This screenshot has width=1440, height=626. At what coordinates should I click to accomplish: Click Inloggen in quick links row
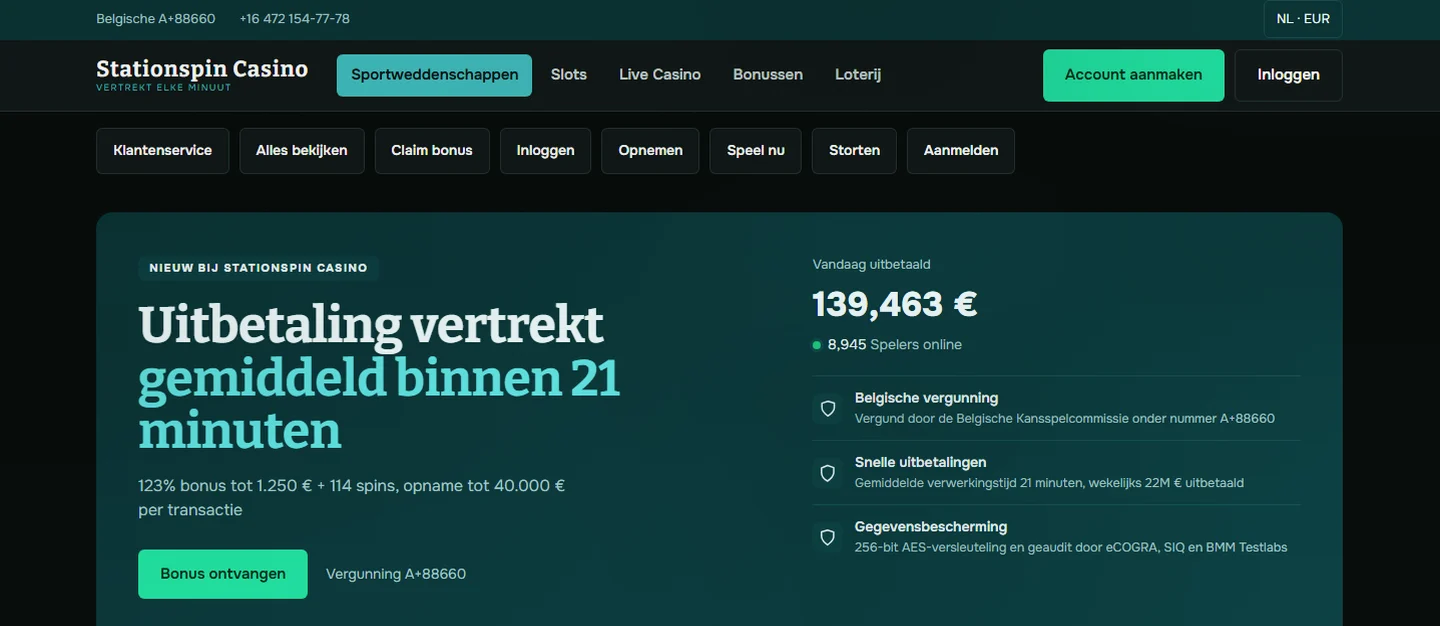point(545,151)
